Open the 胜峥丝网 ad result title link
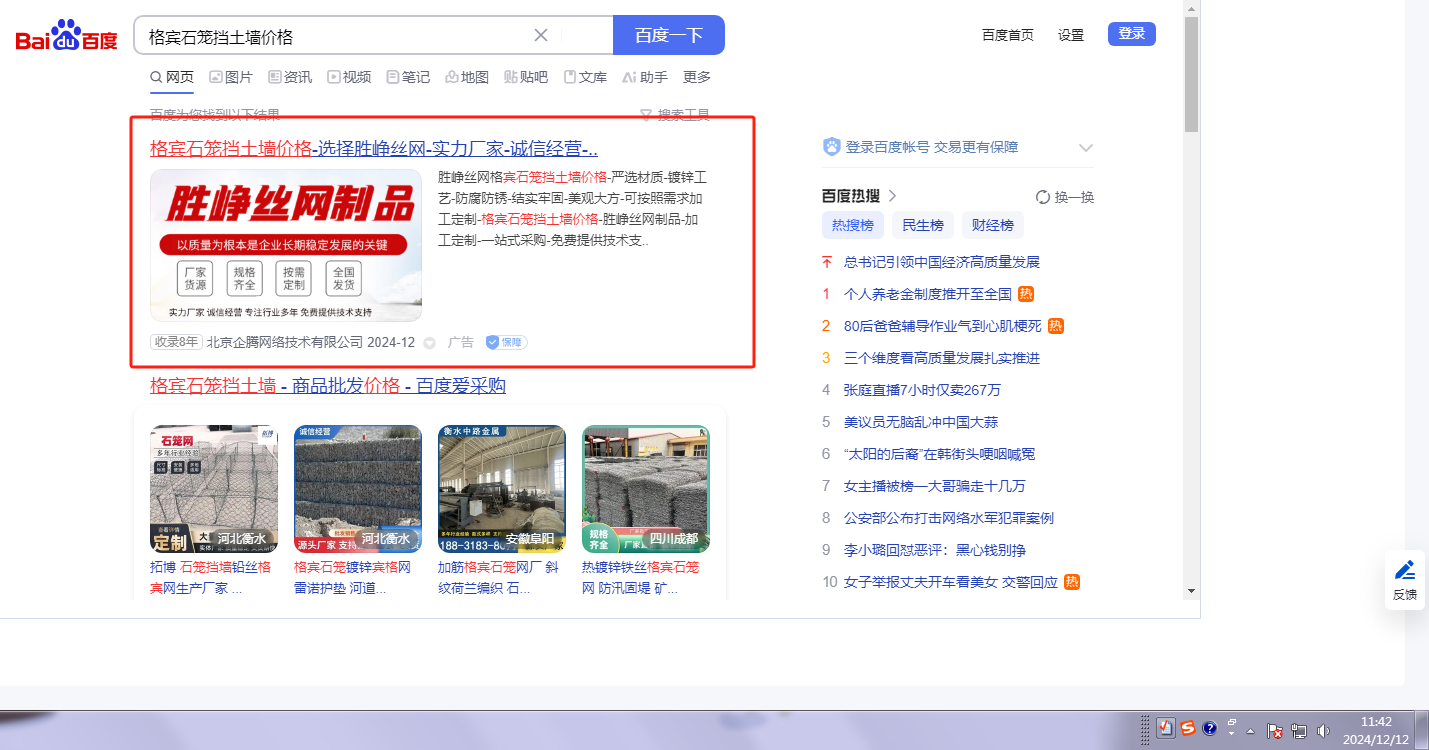 (x=374, y=149)
